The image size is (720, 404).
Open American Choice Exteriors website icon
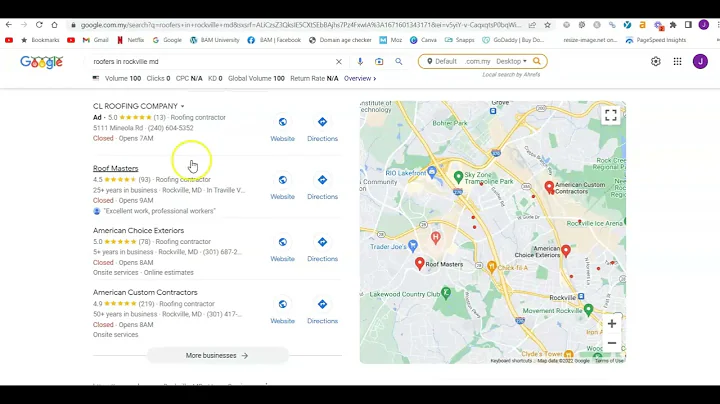point(282,242)
